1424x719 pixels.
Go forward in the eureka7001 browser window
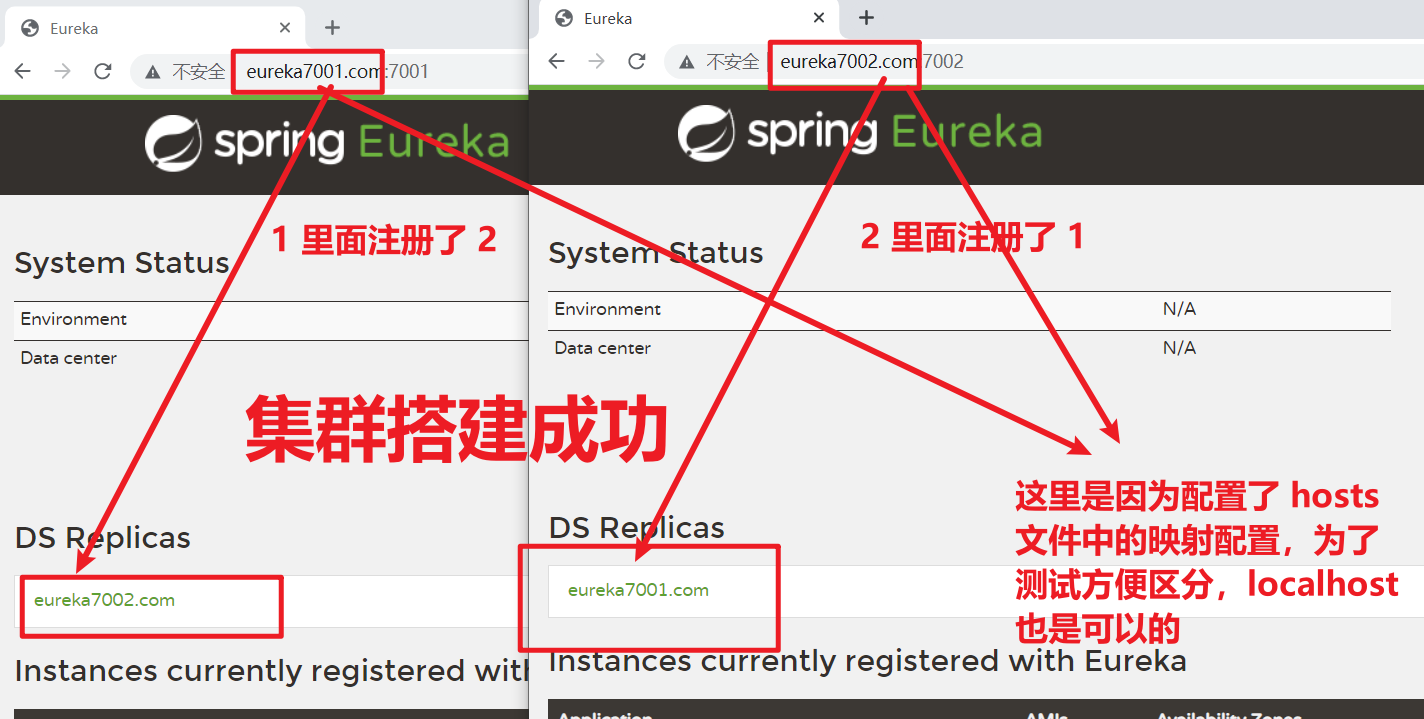[63, 72]
